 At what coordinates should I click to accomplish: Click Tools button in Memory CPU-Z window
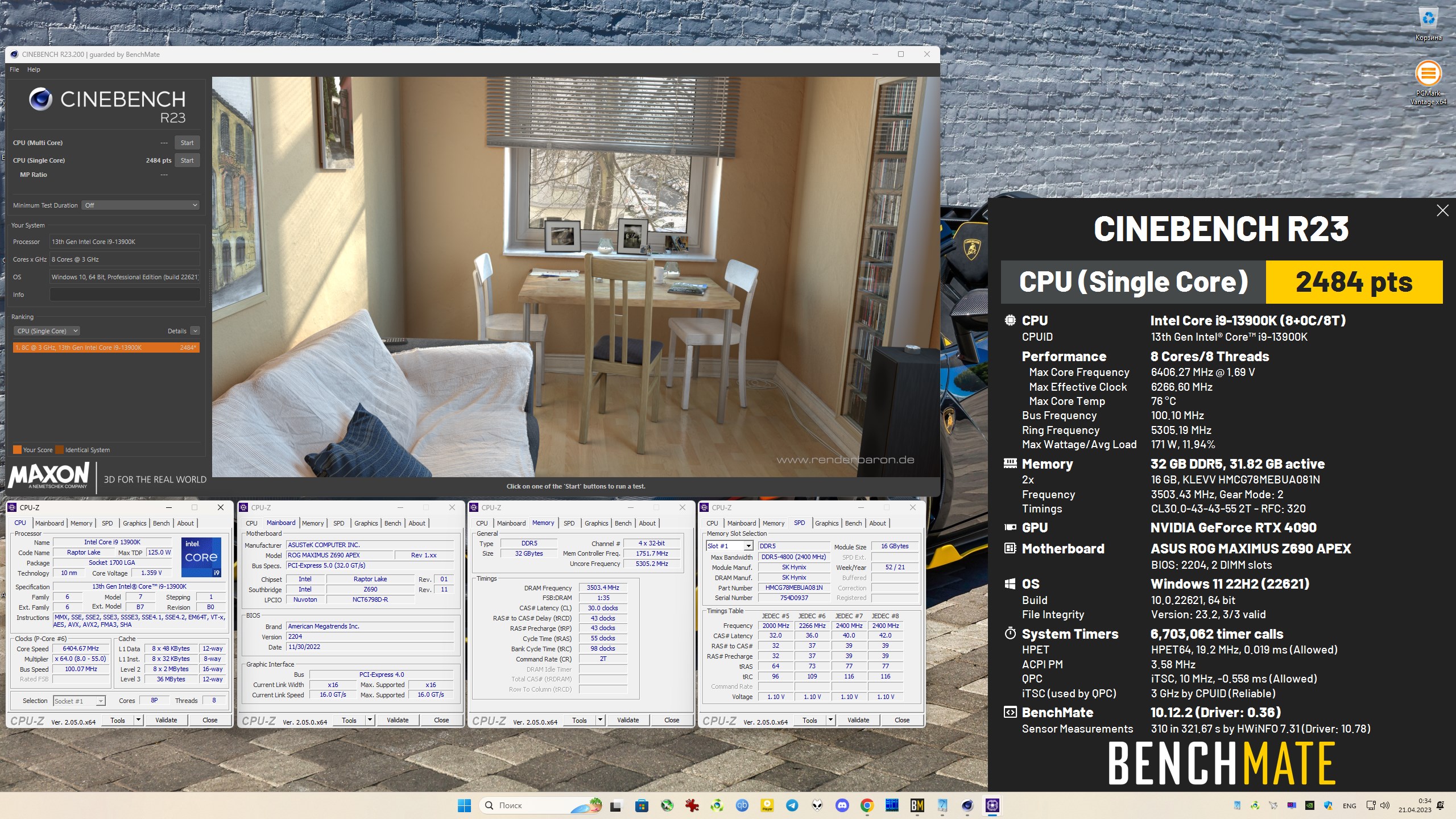(x=579, y=720)
